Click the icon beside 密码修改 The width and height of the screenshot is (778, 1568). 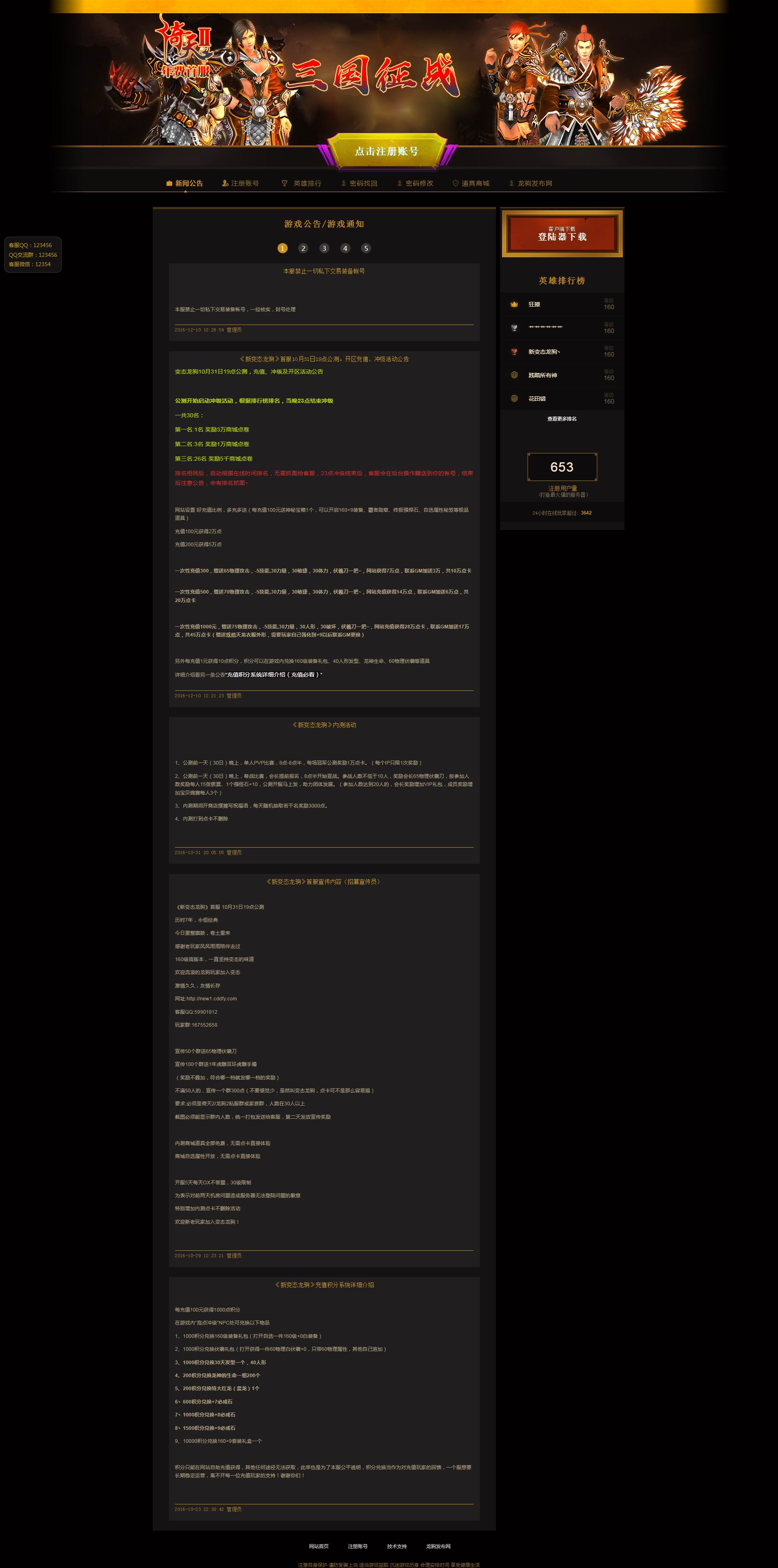pos(400,183)
